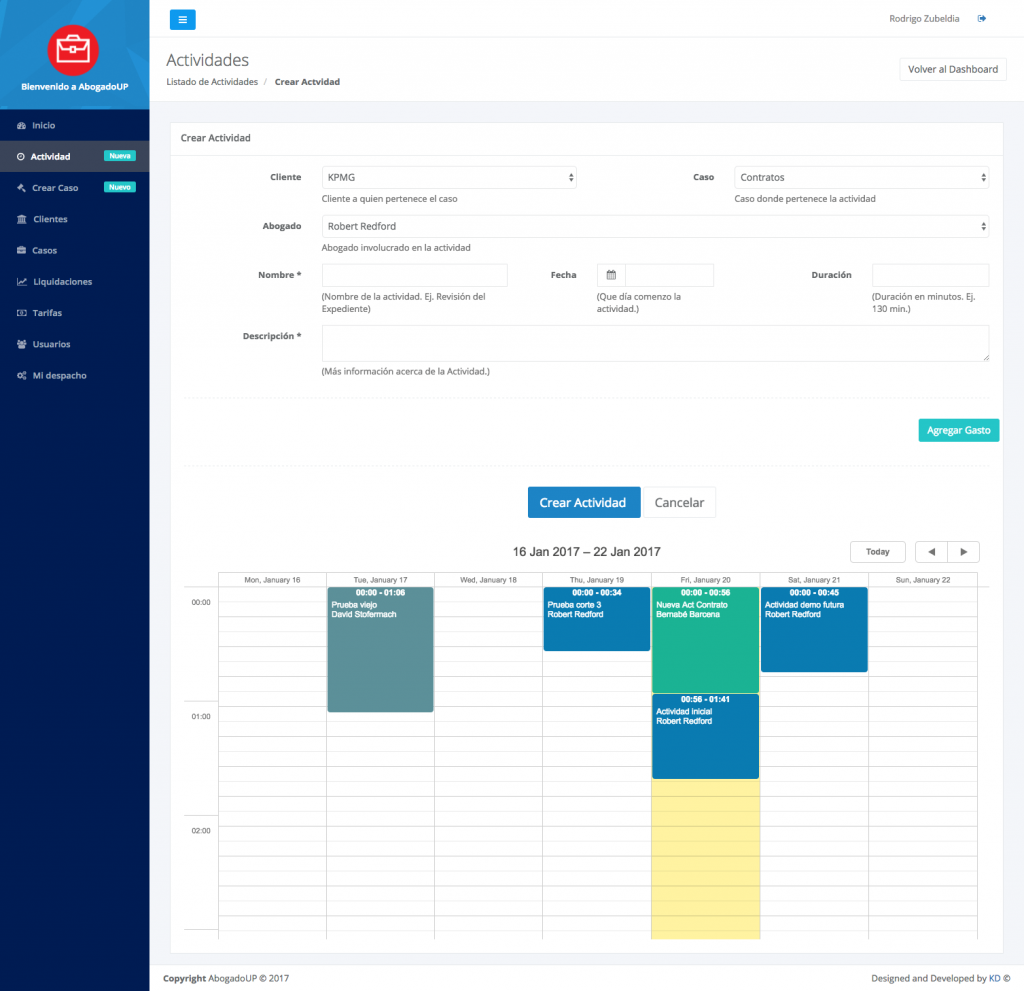Click the 16 Jan 2017 – 22 Jan 2017 title

click(586, 552)
